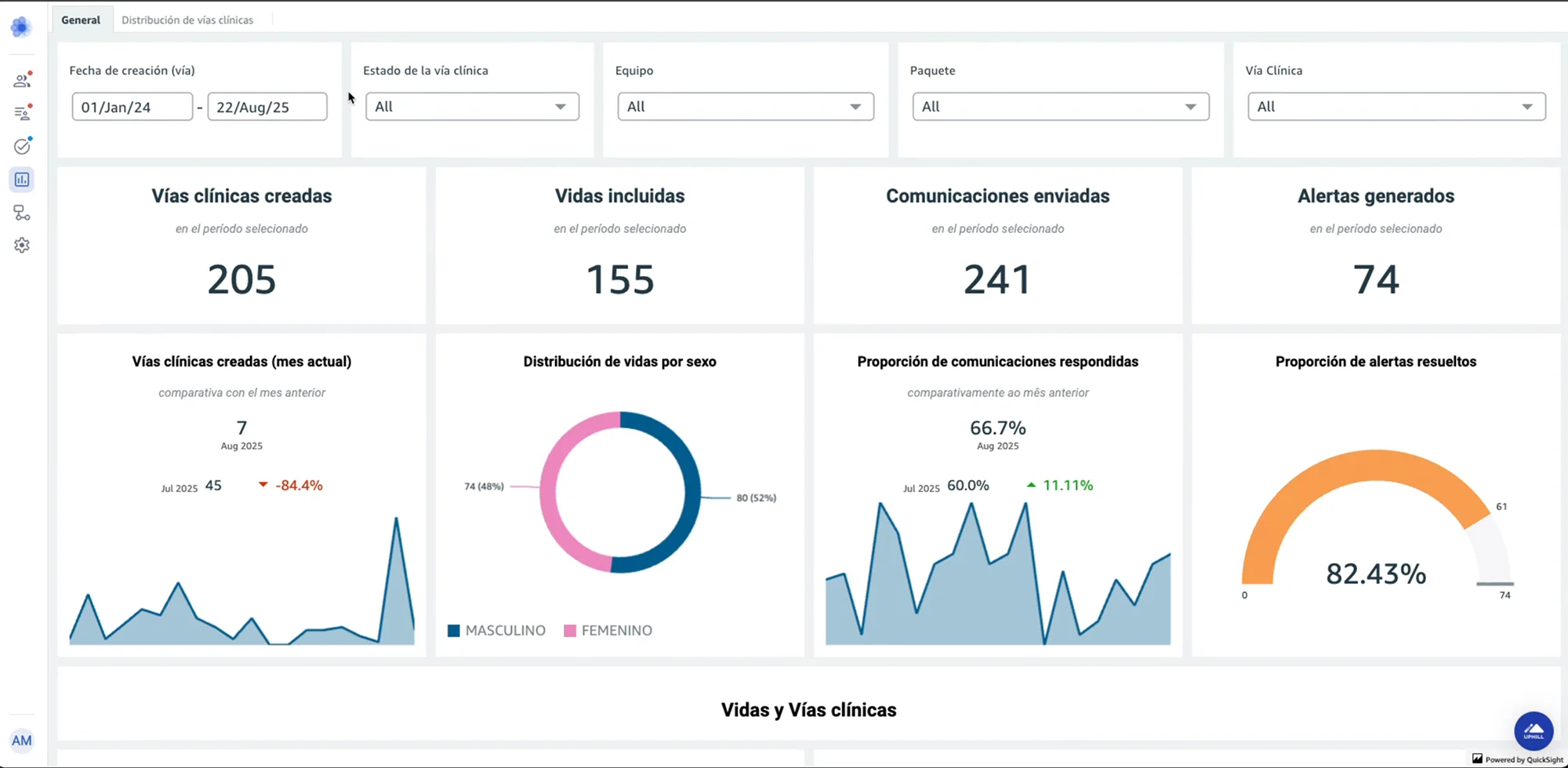Click the 11.11% increase indicator

coord(1060,486)
